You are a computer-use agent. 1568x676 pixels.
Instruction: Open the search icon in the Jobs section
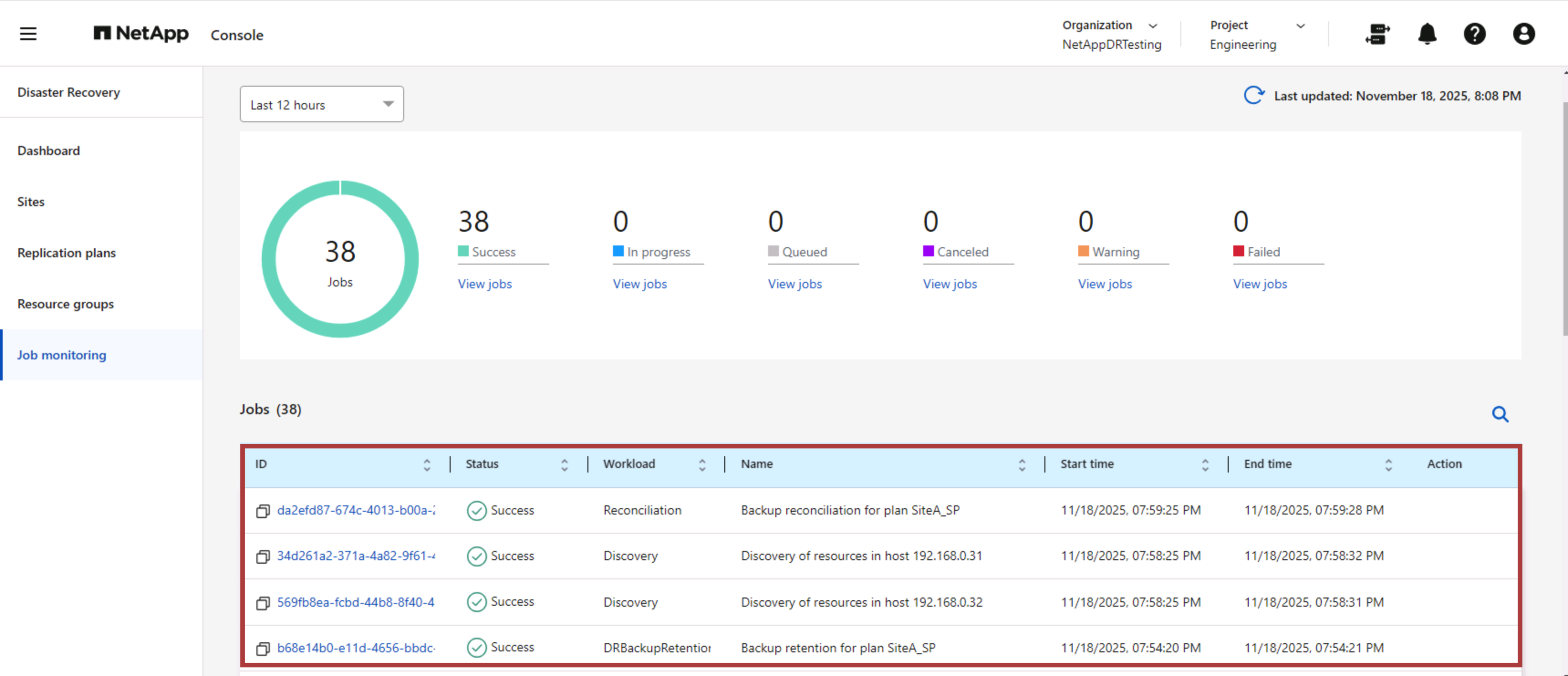1501,414
